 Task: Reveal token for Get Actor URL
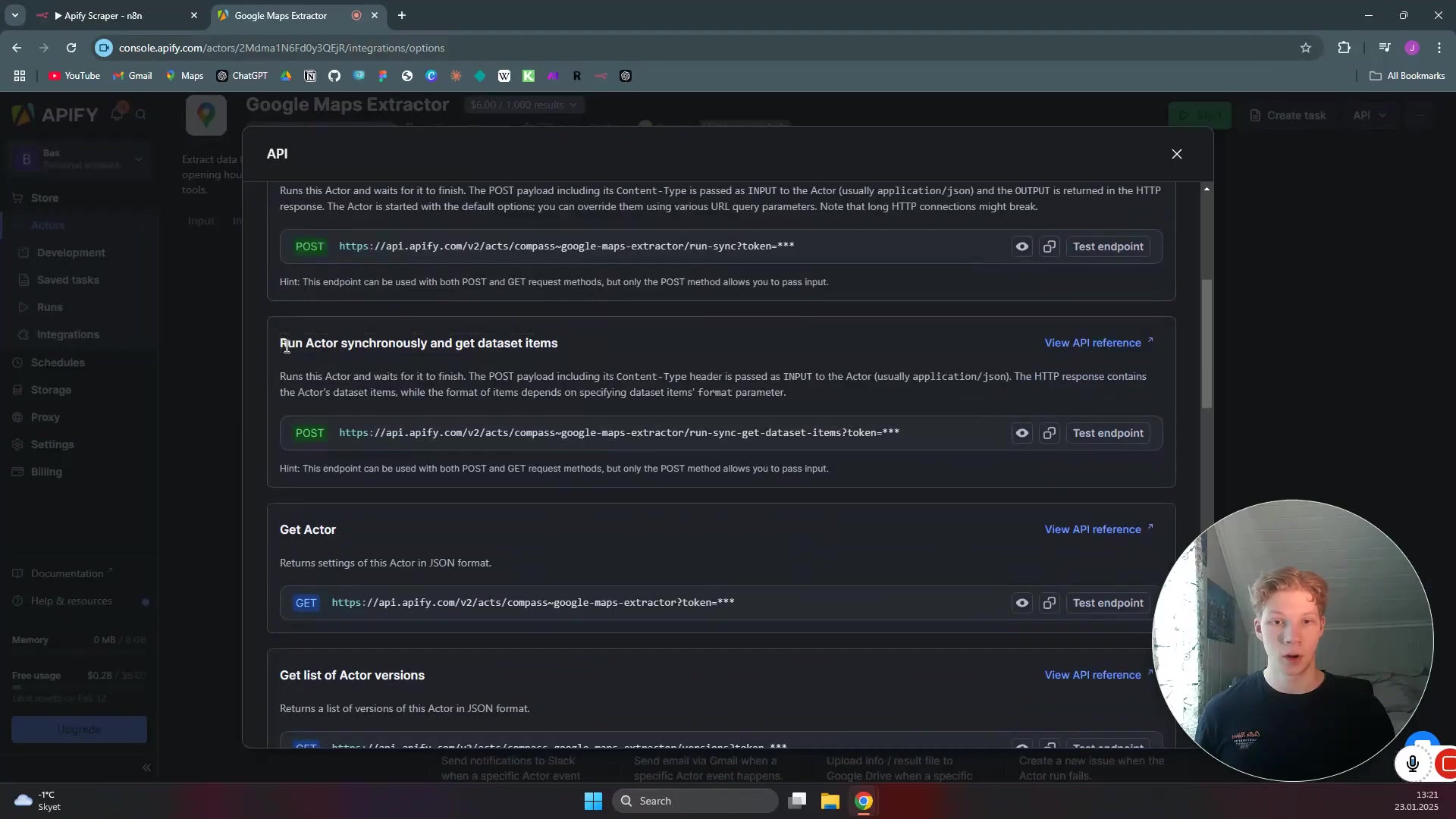point(1022,603)
